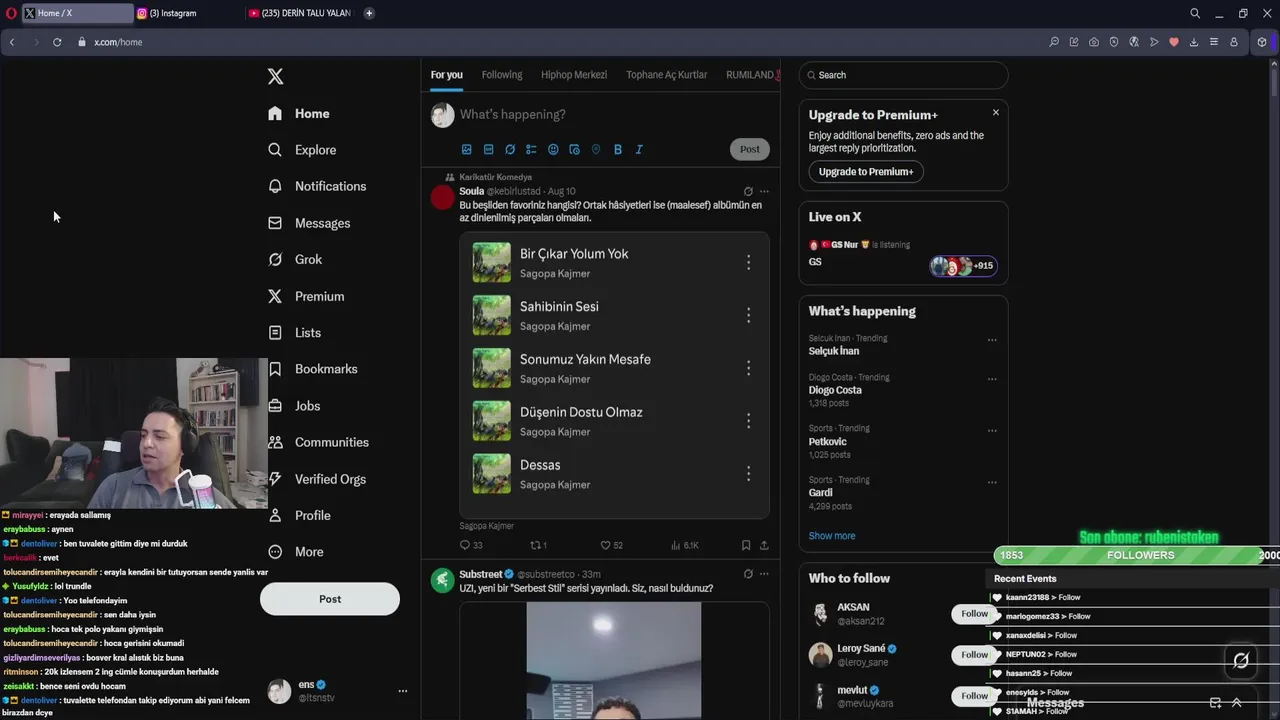
Task: Open Messages from the sidebar
Action: pyautogui.click(x=308, y=223)
